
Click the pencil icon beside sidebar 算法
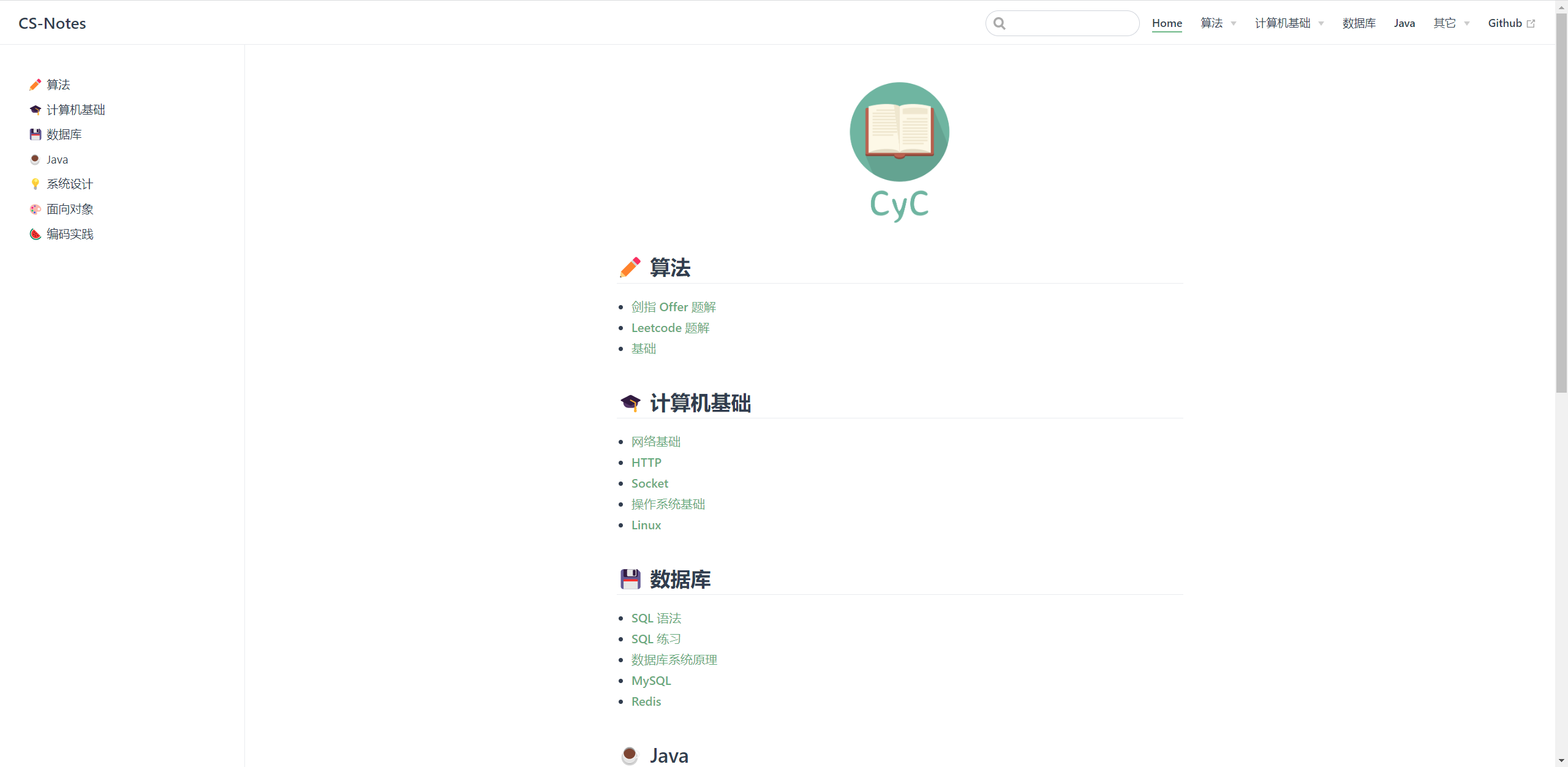(x=36, y=85)
